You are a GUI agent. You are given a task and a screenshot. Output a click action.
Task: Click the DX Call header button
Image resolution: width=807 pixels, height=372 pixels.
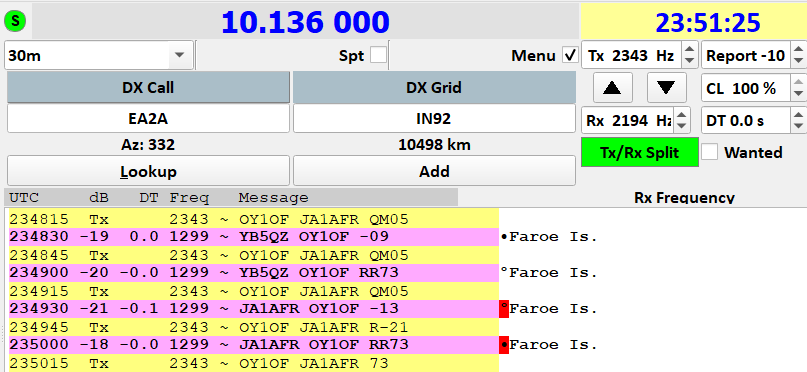148,87
